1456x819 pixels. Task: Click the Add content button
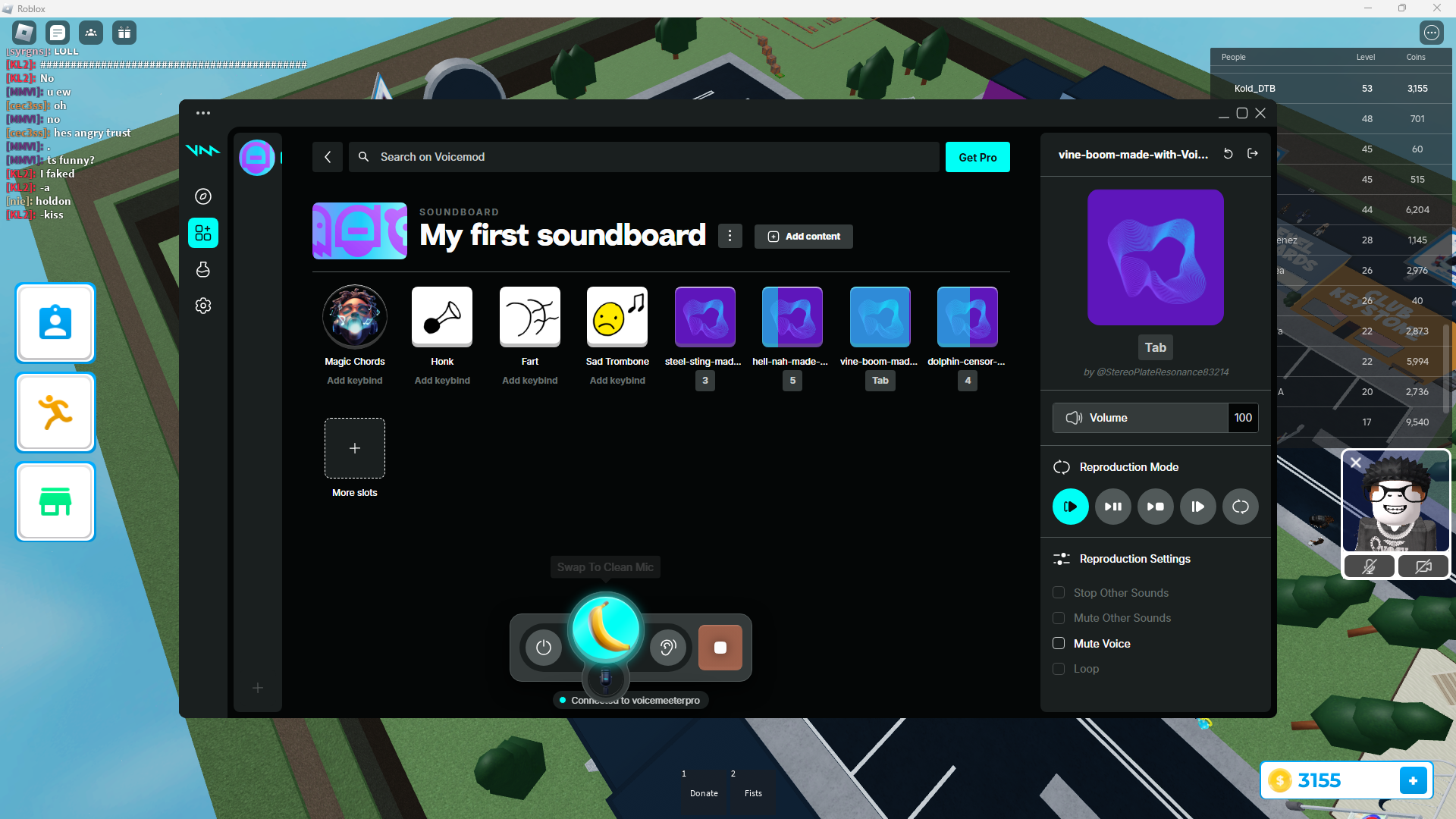[x=804, y=237]
